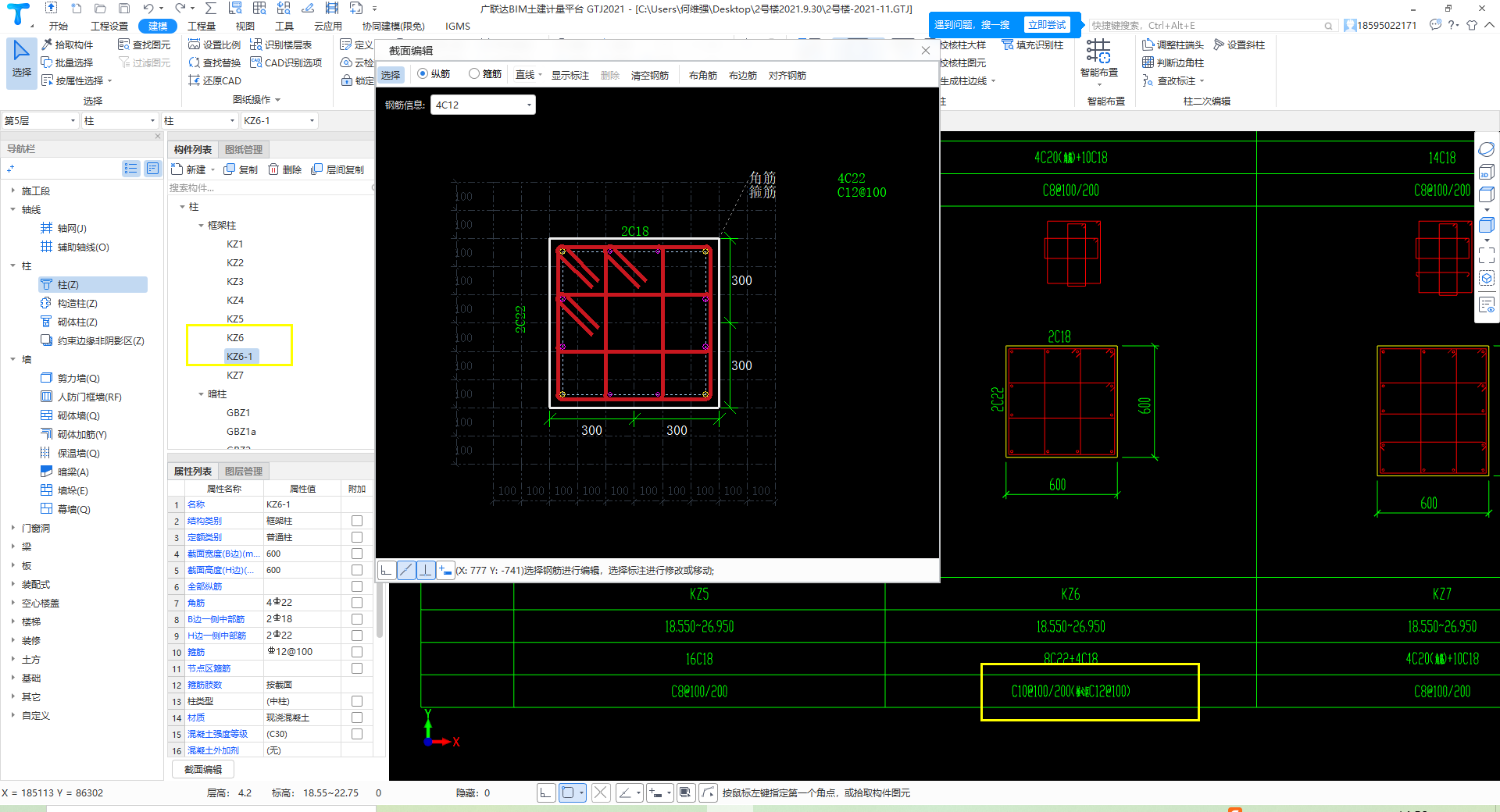The image size is (1500, 812).
Task: Click the list view icon in navigation bar
Action: (130, 168)
